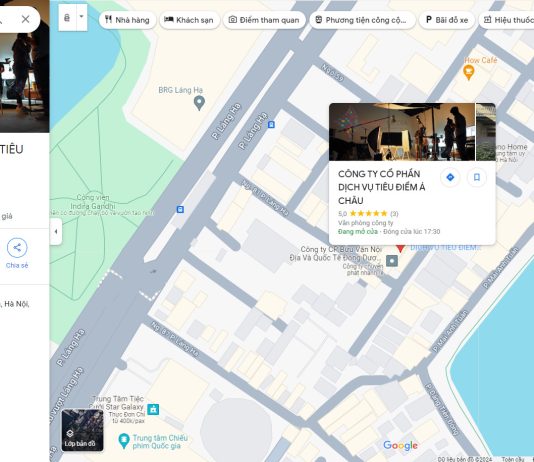Select the Điểm tham quan filter chip
The width and height of the screenshot is (534, 462).
coord(264,20)
